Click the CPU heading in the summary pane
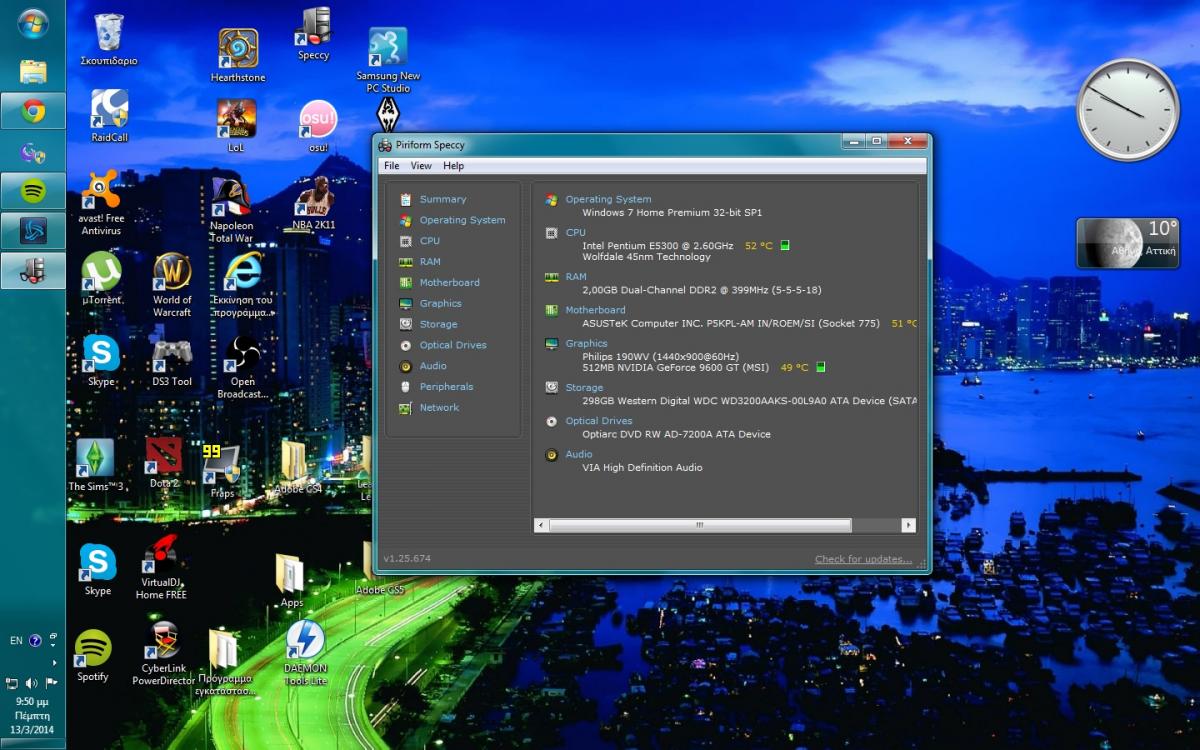The height and width of the screenshot is (750, 1200). click(576, 233)
